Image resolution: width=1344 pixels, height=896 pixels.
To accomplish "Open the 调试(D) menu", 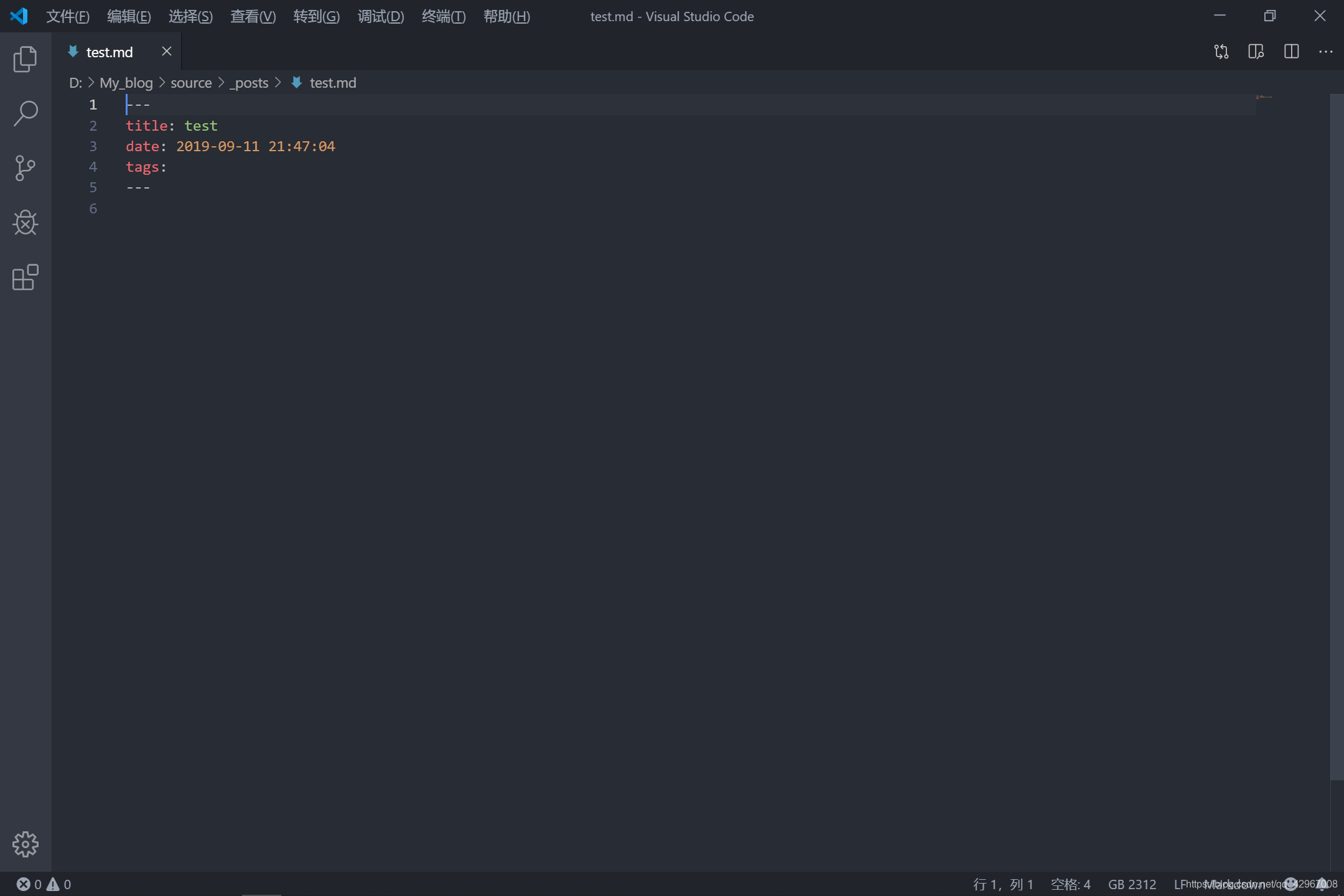I will [x=381, y=17].
